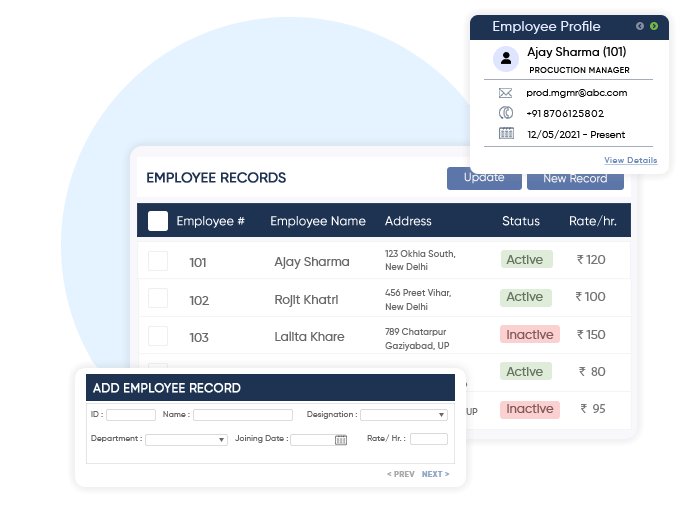Click the user avatar icon beside Ajay Sharma

tap(506, 58)
